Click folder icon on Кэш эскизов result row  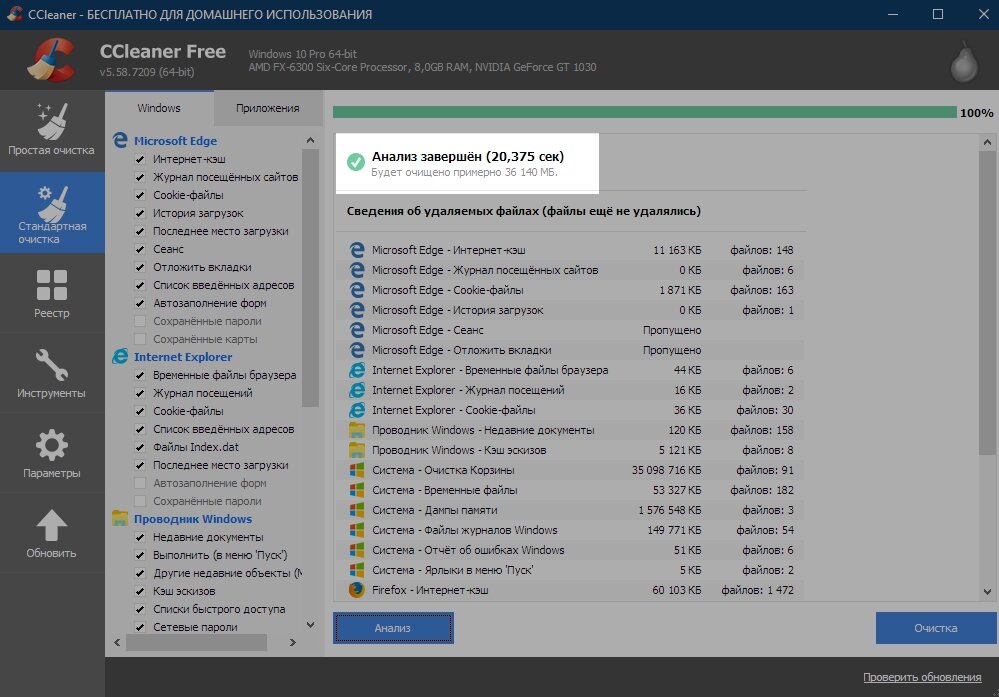[357, 450]
